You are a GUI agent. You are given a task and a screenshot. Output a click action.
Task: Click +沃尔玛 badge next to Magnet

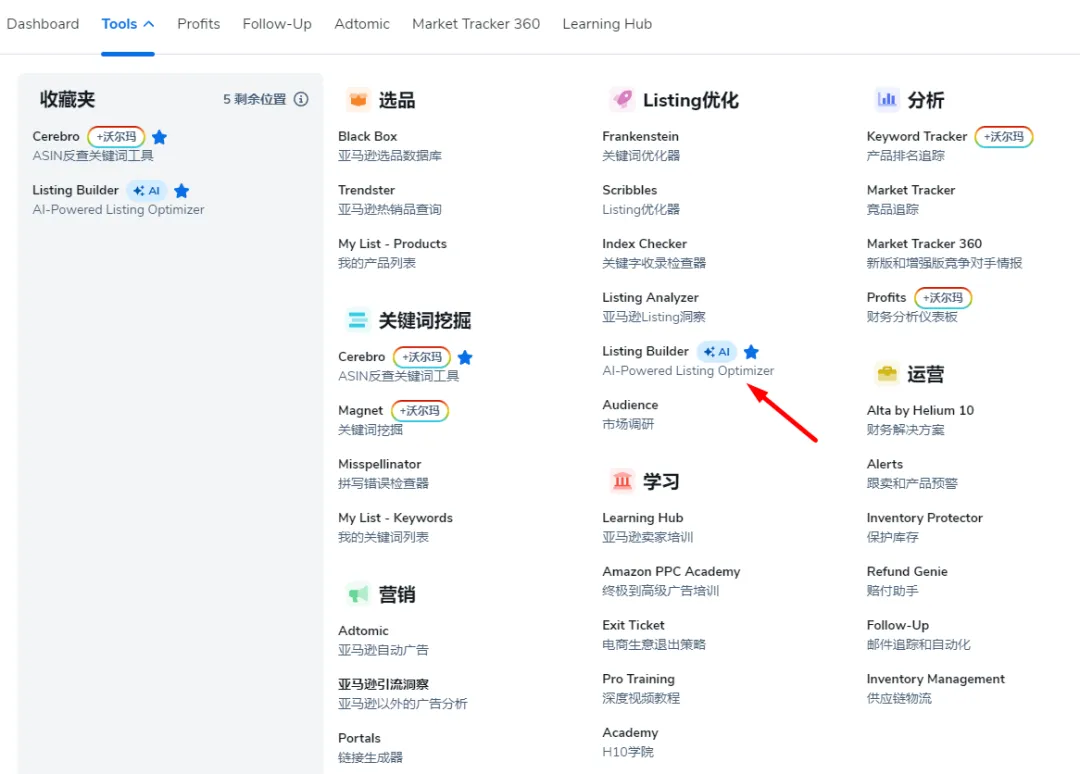coord(419,411)
